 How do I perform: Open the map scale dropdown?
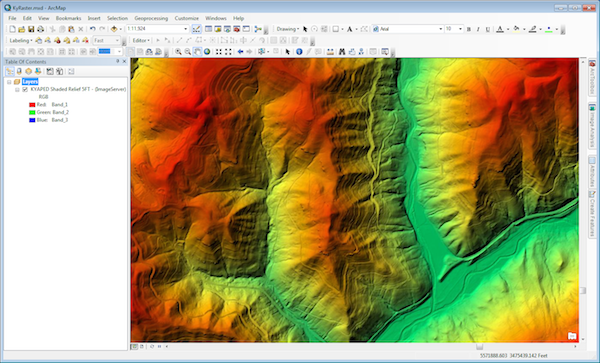point(186,29)
